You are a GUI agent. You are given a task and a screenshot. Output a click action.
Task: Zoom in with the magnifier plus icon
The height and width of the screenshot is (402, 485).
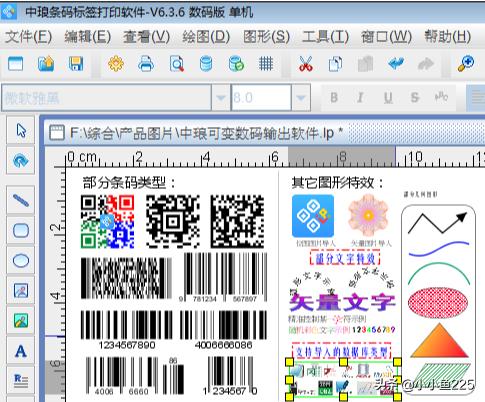click(x=466, y=64)
